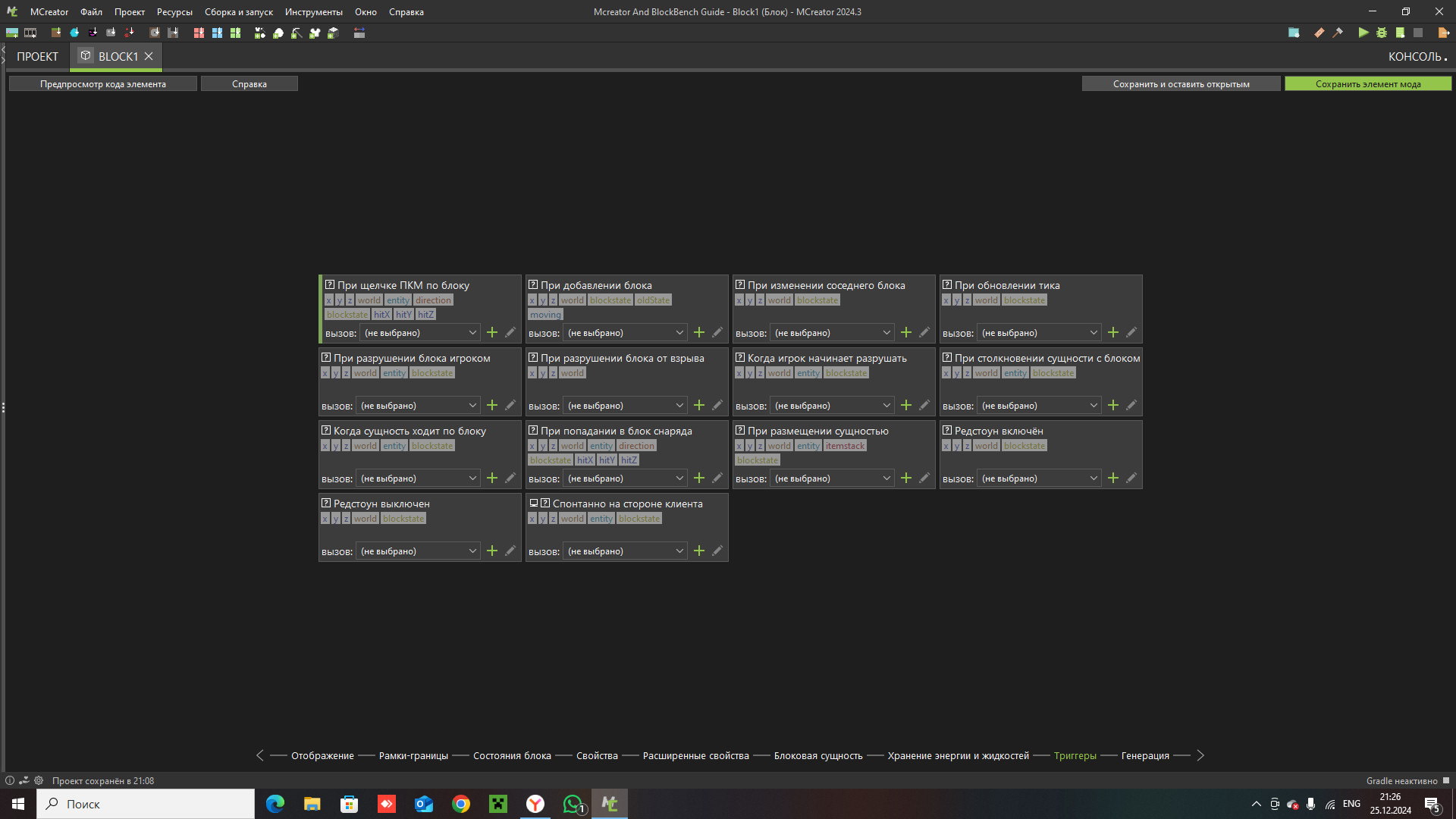Screen dimensions: 1456x819
Task: Expand procedure dropdown for 'При размещении сущностью'
Action: (832, 478)
